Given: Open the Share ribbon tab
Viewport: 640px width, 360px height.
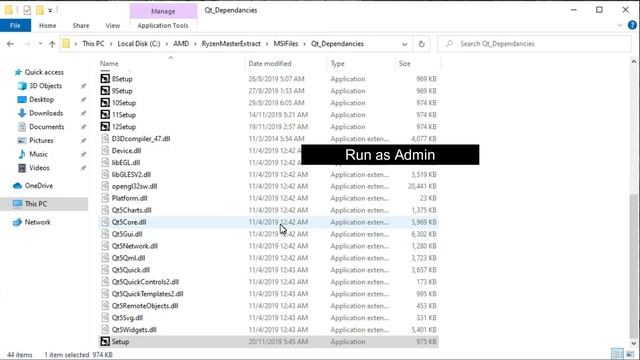Looking at the screenshot, I should [81, 25].
